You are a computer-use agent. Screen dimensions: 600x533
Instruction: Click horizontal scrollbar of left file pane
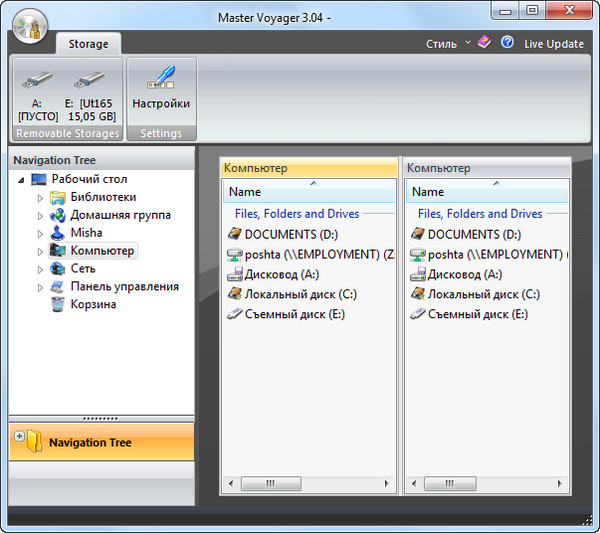(x=308, y=484)
